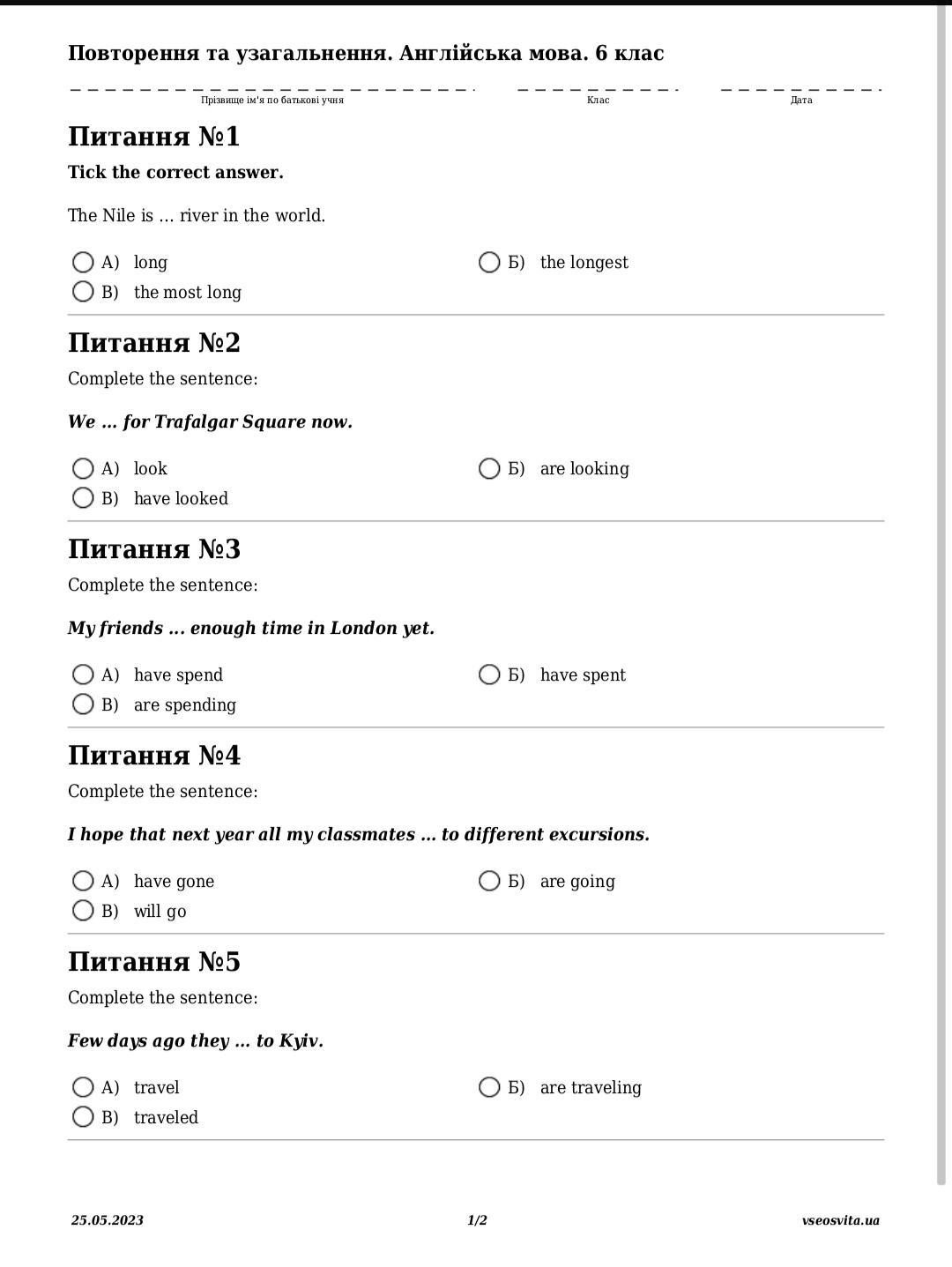Choose the 'are going' radio button
Image resolution: width=952 pixels, height=1267 pixels.
coord(489,881)
